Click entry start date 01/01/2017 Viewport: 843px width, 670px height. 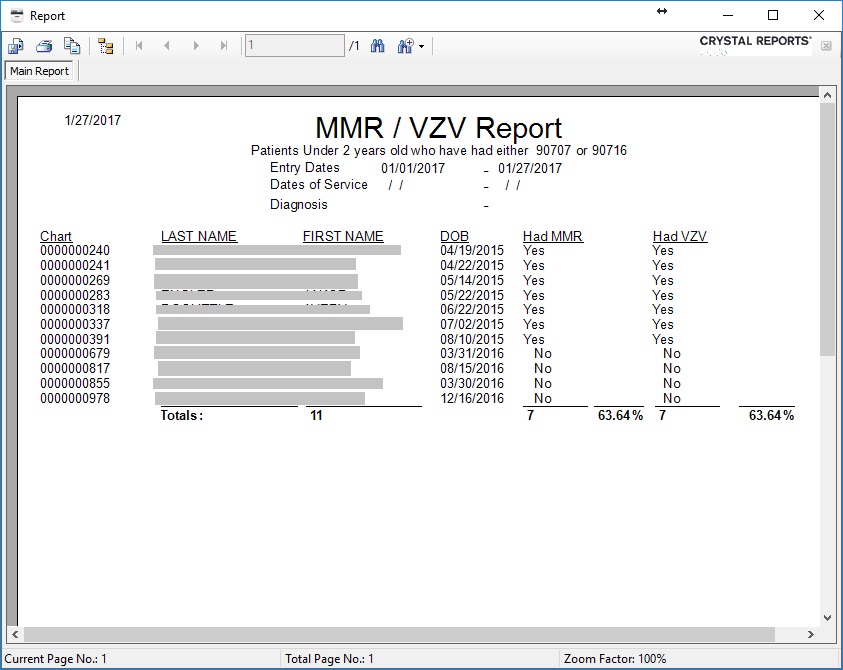(x=413, y=169)
